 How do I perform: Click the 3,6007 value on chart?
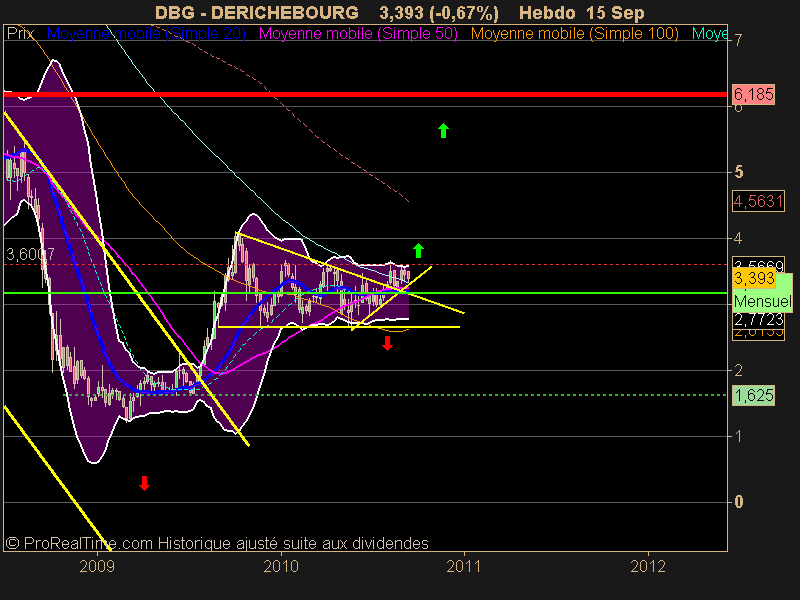click(30, 255)
